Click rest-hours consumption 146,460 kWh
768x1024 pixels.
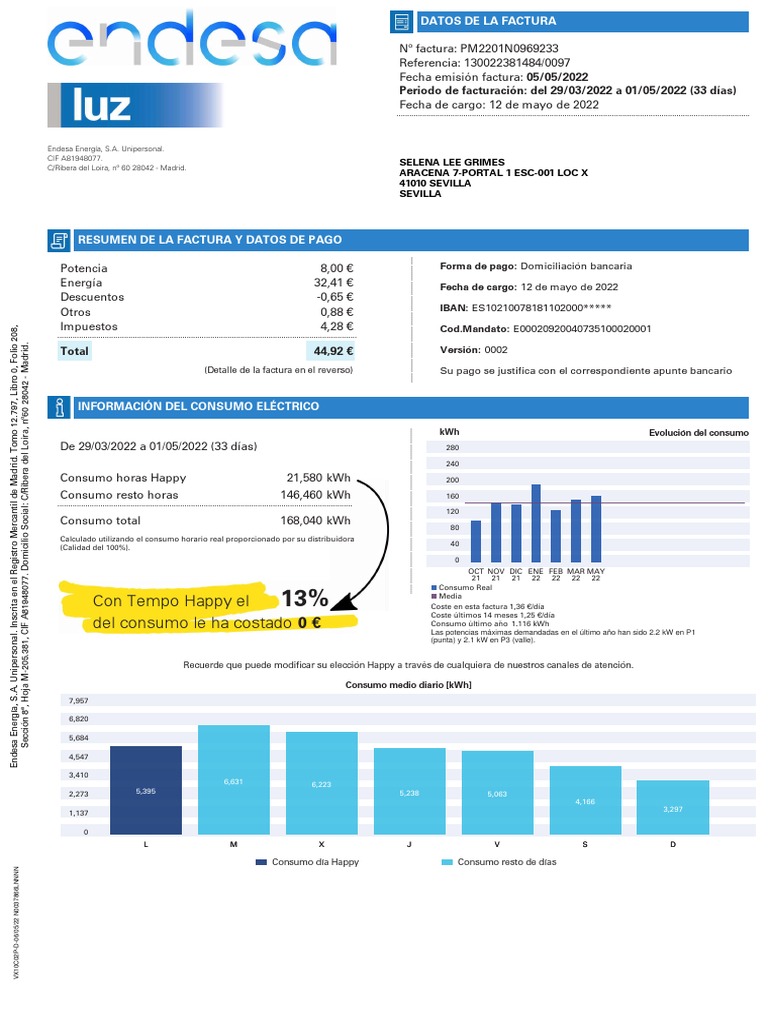point(315,495)
